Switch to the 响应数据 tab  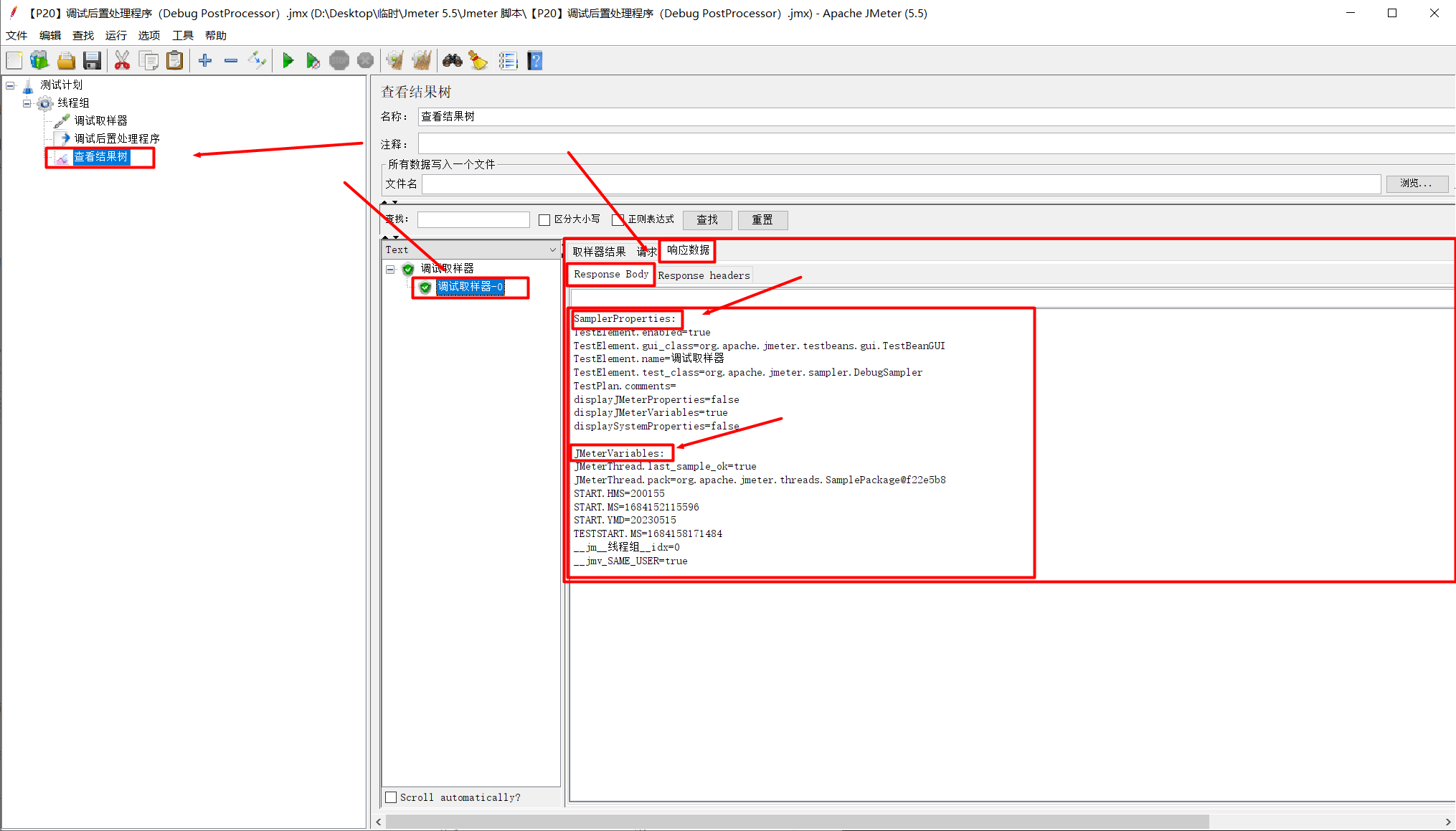pyautogui.click(x=689, y=250)
